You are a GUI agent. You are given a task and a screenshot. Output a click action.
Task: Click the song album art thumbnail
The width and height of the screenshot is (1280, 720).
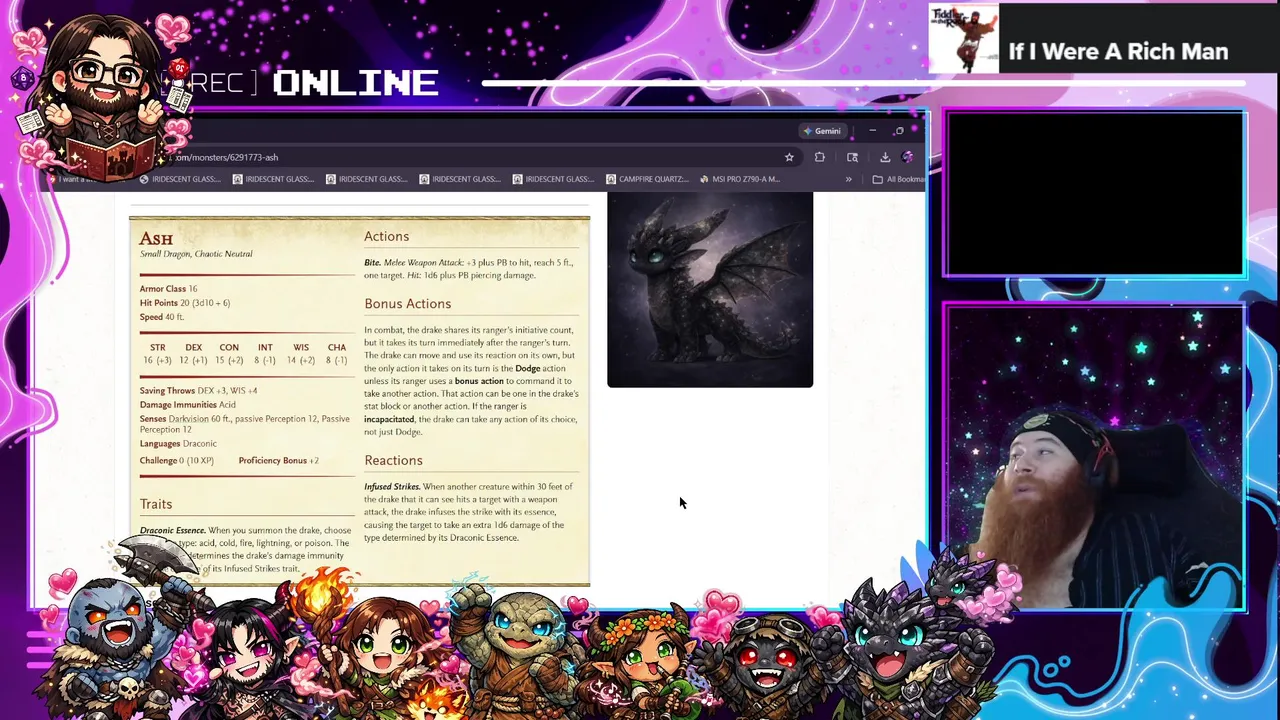[964, 39]
